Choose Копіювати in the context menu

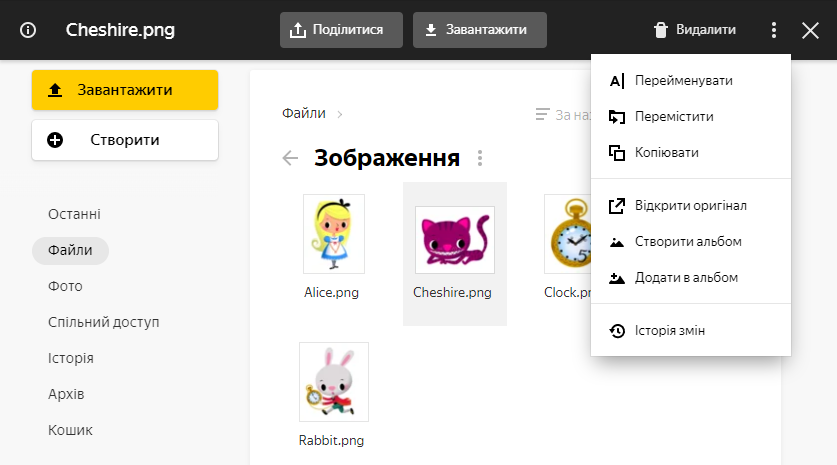[x=691, y=153]
